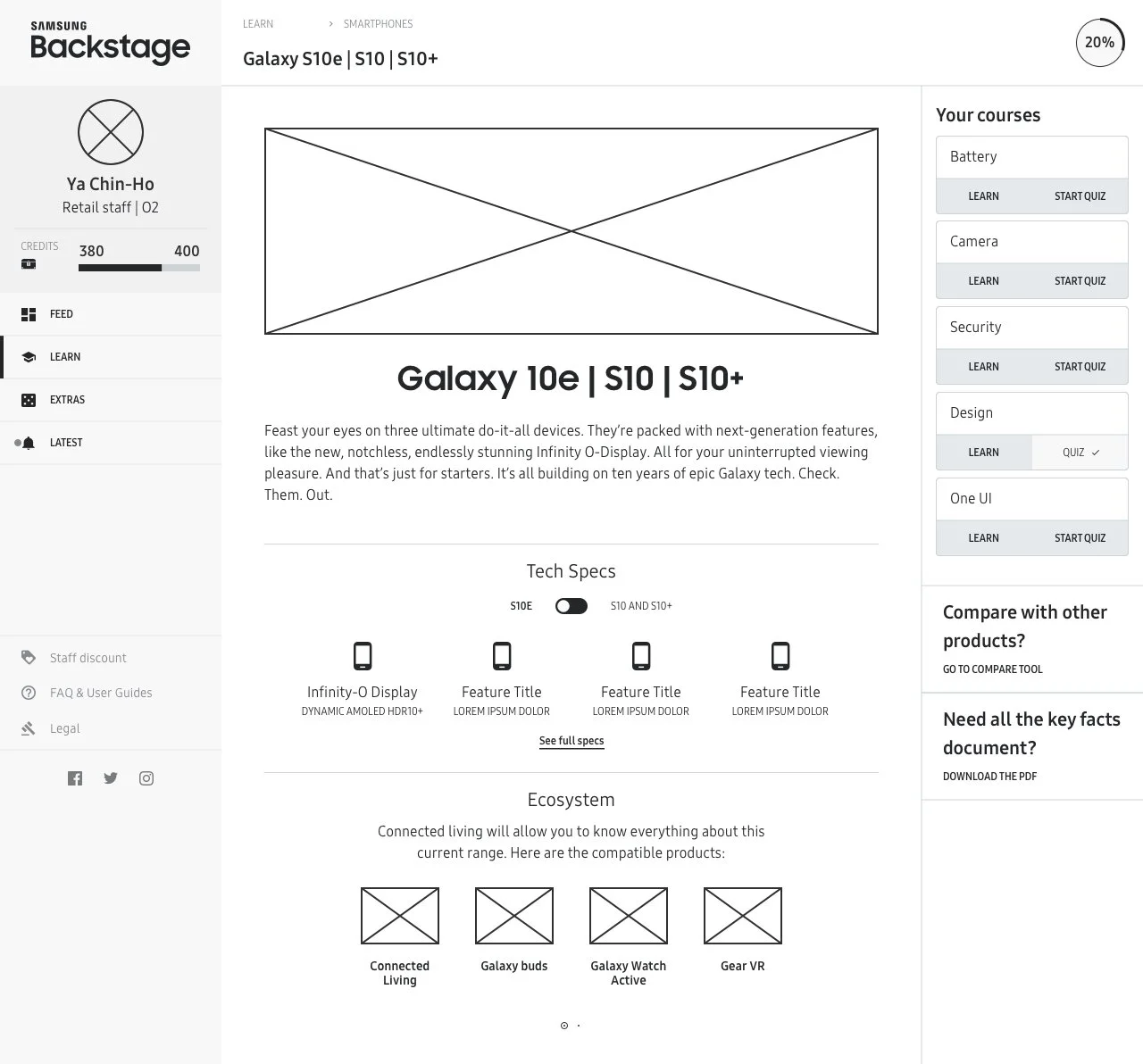Click the SMARTPHONES breadcrumb
The width and height of the screenshot is (1143, 1064).
pyautogui.click(x=378, y=24)
